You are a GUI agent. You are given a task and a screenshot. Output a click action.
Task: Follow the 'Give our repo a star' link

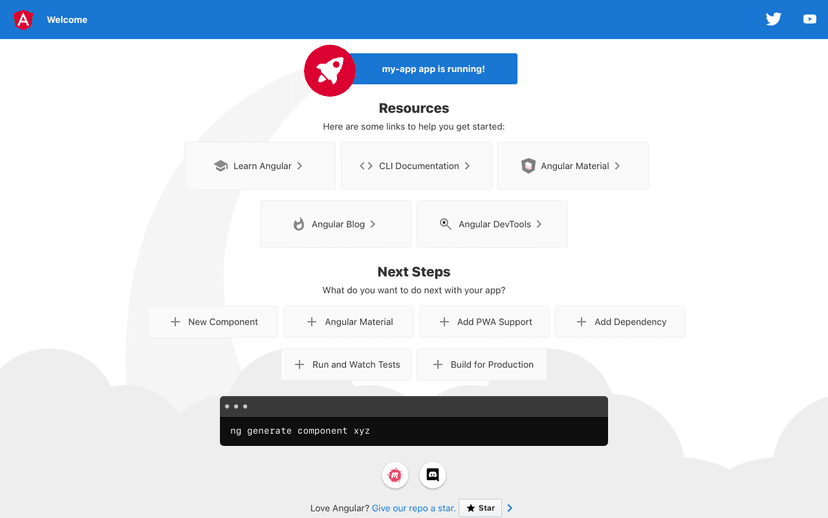tap(413, 508)
